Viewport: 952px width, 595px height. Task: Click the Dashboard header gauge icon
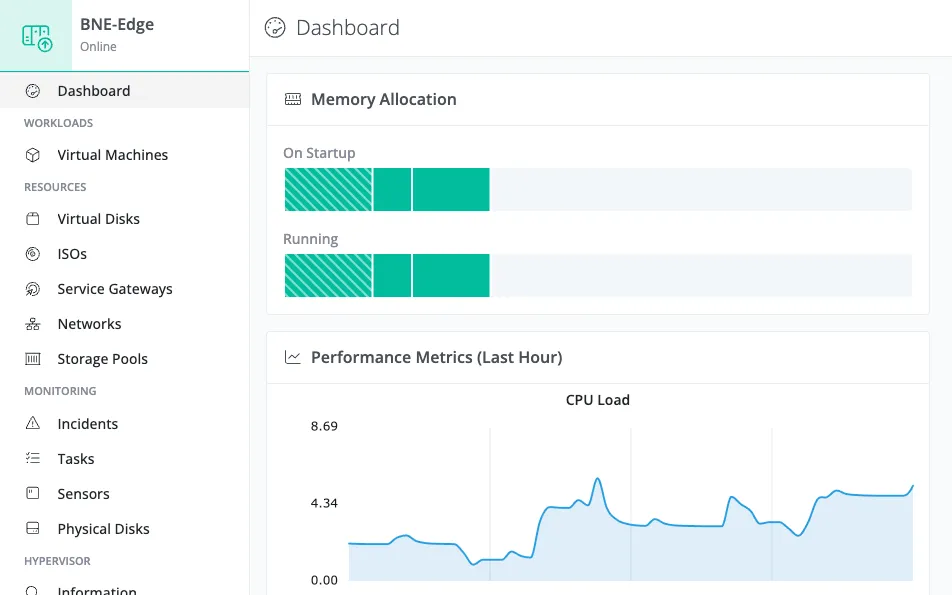coord(275,28)
